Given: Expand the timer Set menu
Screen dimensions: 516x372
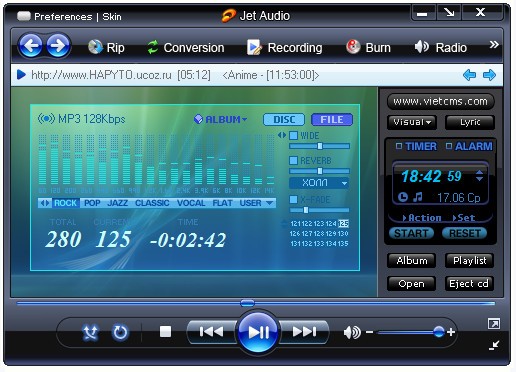Looking at the screenshot, I should click(464, 218).
